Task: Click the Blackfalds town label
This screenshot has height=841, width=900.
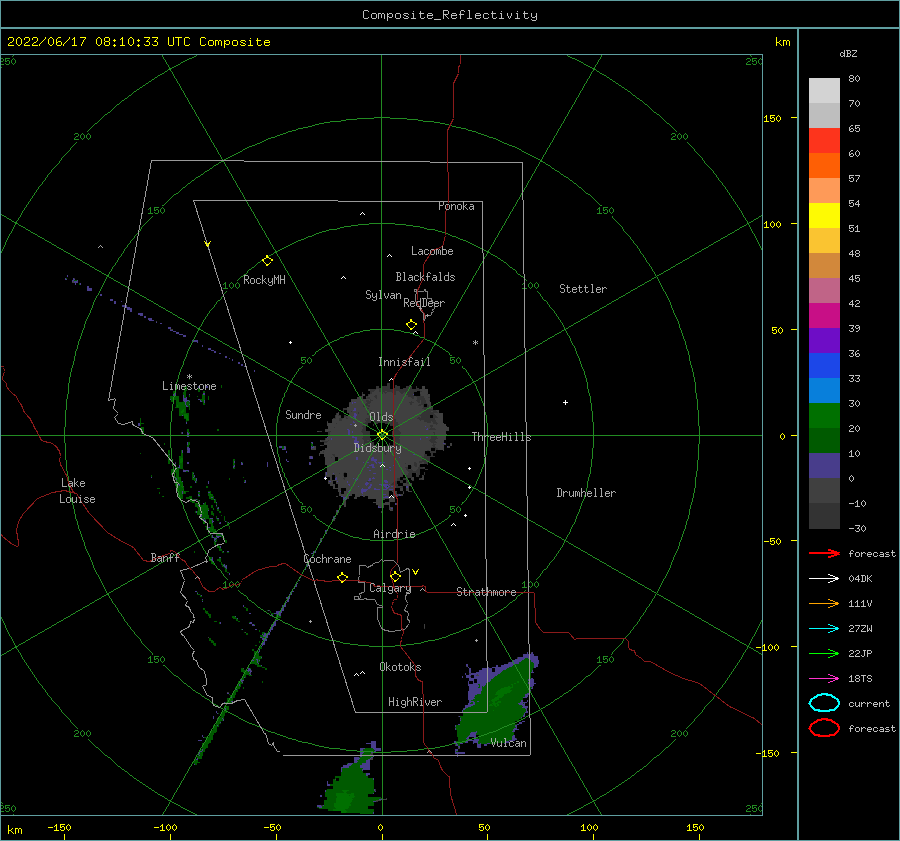Action: point(425,277)
